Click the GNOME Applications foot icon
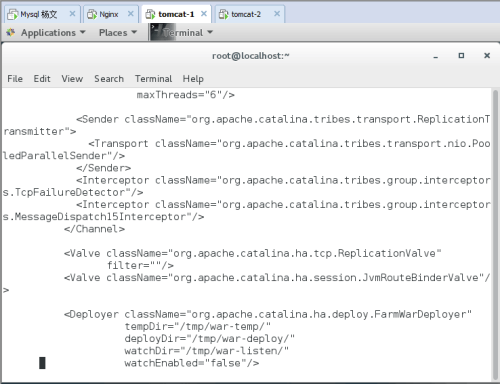Viewport: 500px width, 384px height. click(x=11, y=32)
